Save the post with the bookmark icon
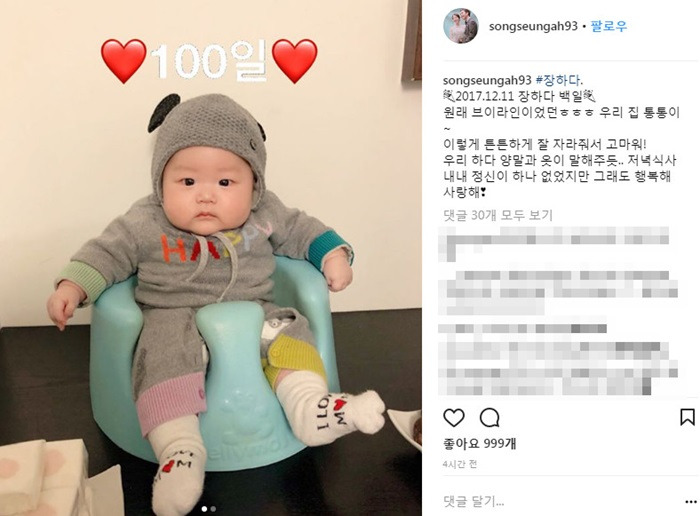 [687, 417]
